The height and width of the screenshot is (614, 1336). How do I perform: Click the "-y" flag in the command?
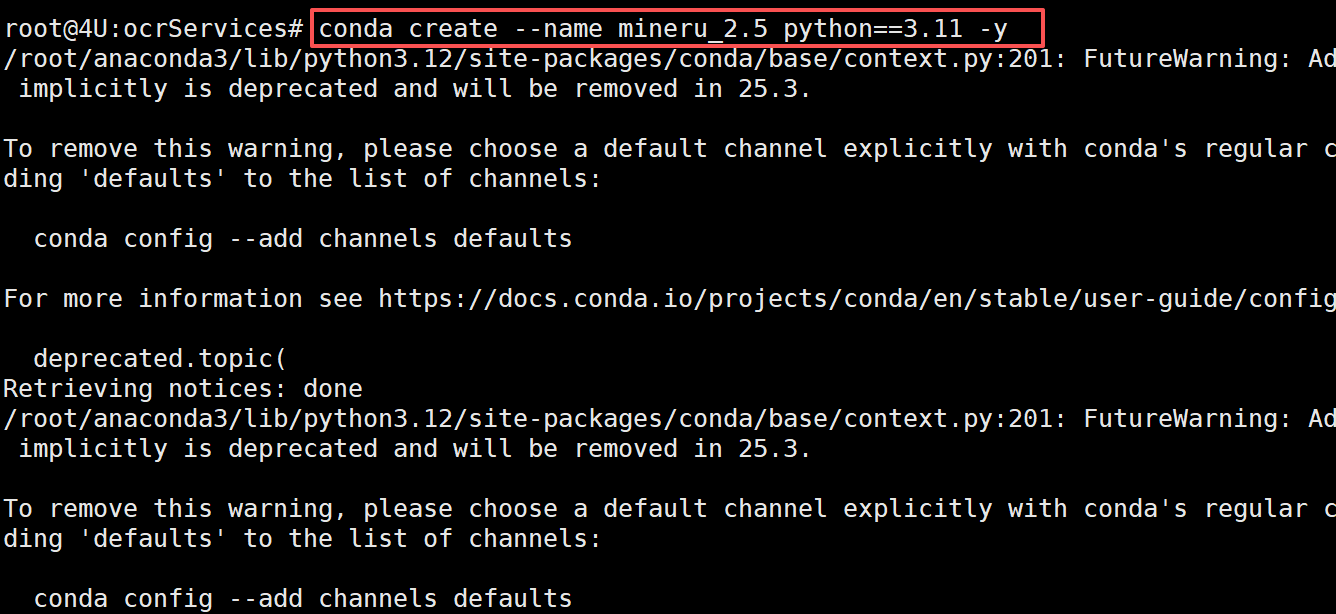coord(993,28)
